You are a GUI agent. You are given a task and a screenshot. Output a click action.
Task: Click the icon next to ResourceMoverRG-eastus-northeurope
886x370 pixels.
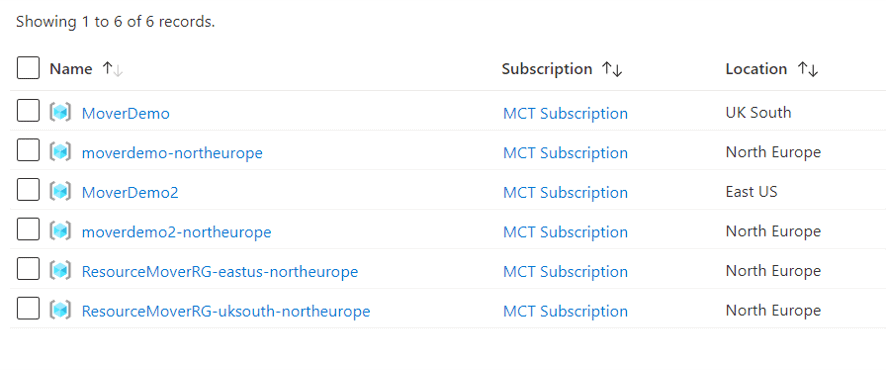click(x=60, y=271)
